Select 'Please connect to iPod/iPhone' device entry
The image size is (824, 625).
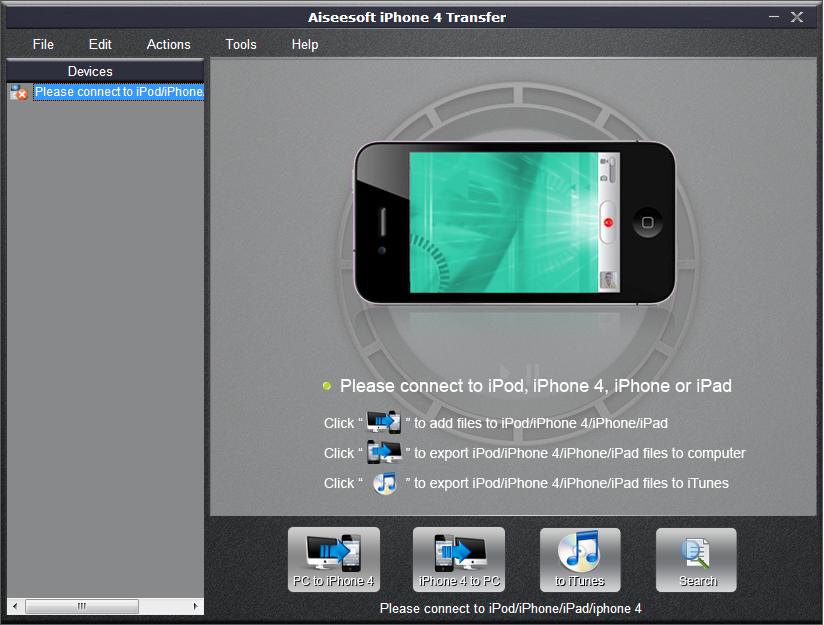[x=119, y=92]
